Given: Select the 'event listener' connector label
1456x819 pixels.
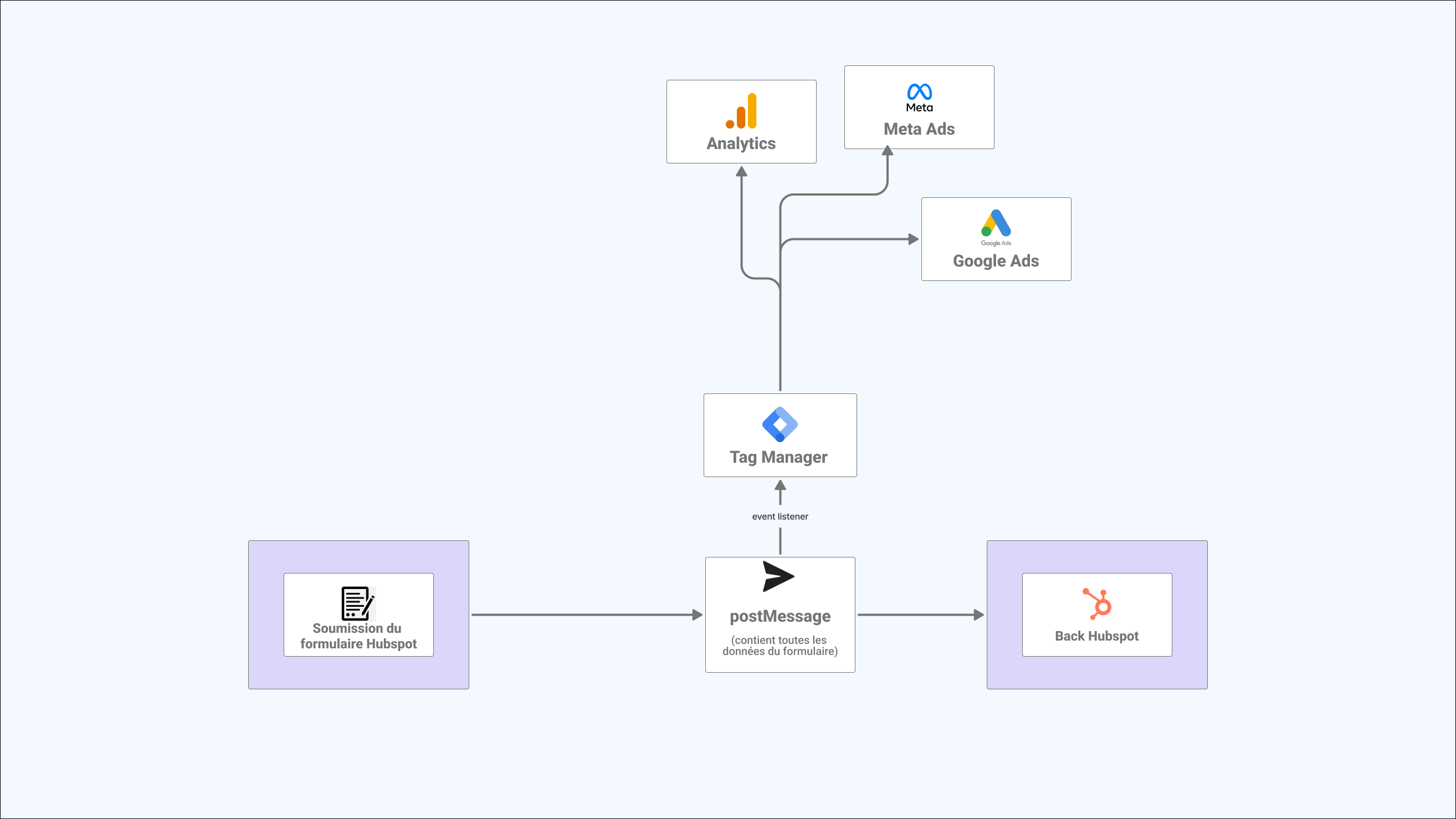Looking at the screenshot, I should click(x=780, y=516).
